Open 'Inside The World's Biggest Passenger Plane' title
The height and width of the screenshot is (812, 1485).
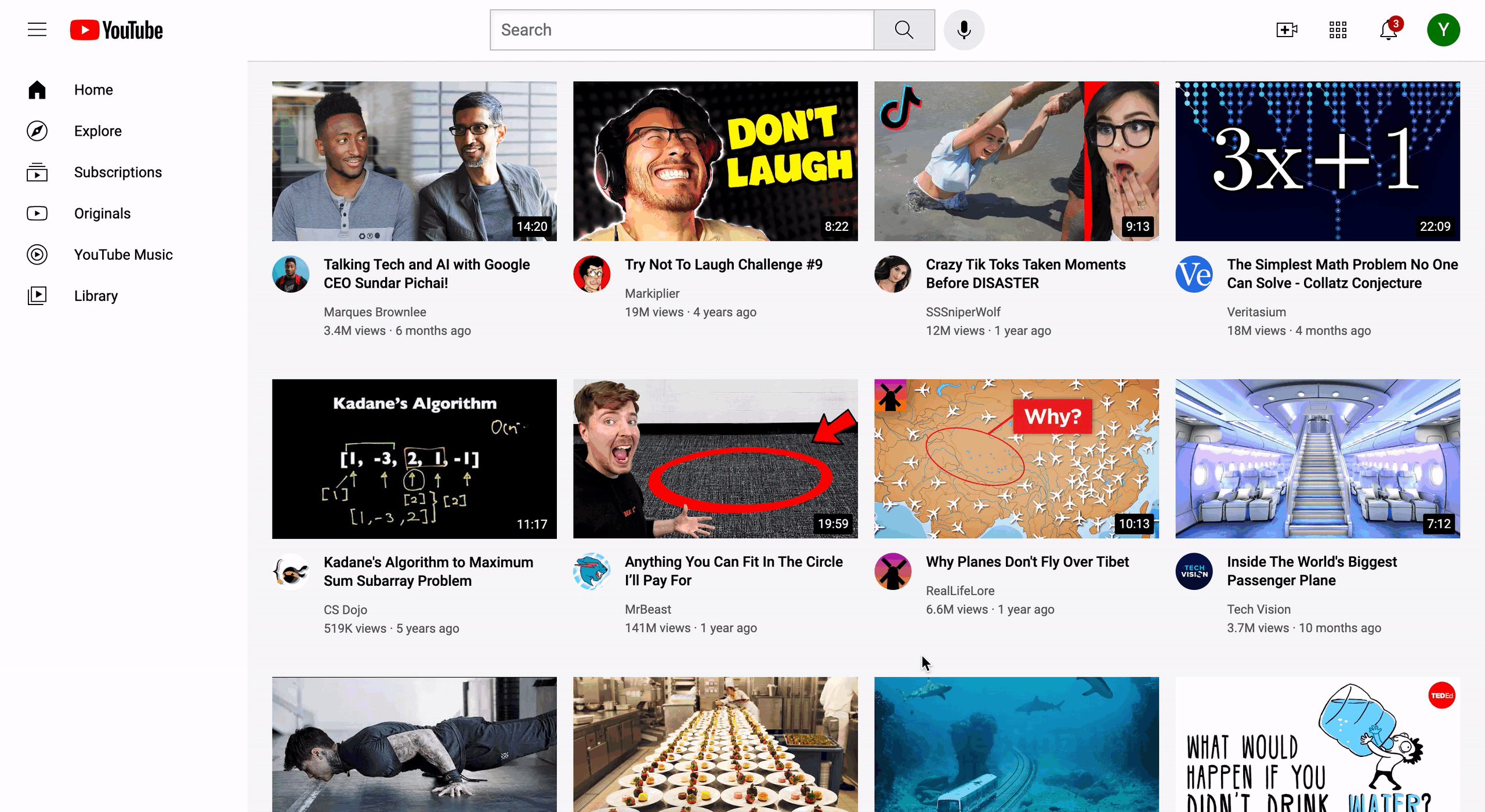(x=1312, y=571)
